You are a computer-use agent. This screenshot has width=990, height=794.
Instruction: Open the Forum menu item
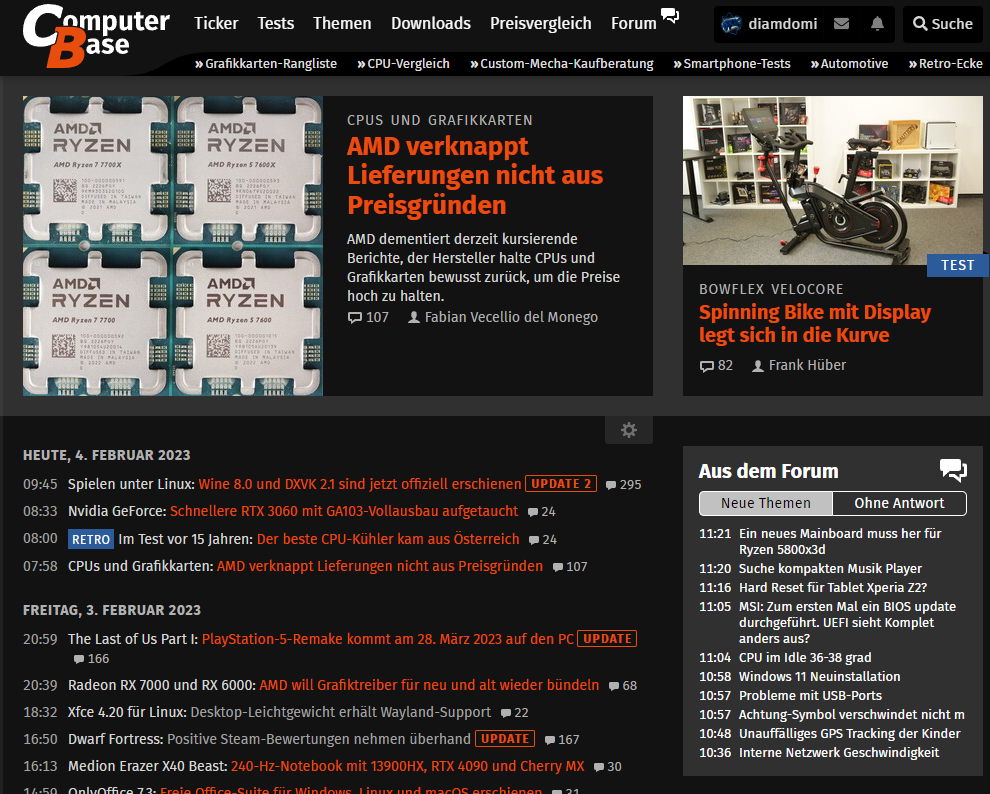634,23
